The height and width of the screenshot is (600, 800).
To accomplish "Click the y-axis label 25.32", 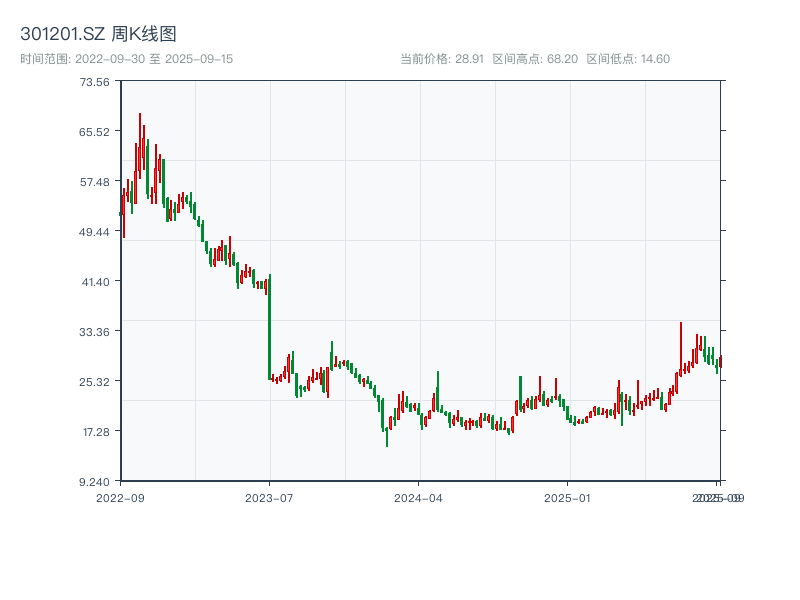I will (x=94, y=382).
